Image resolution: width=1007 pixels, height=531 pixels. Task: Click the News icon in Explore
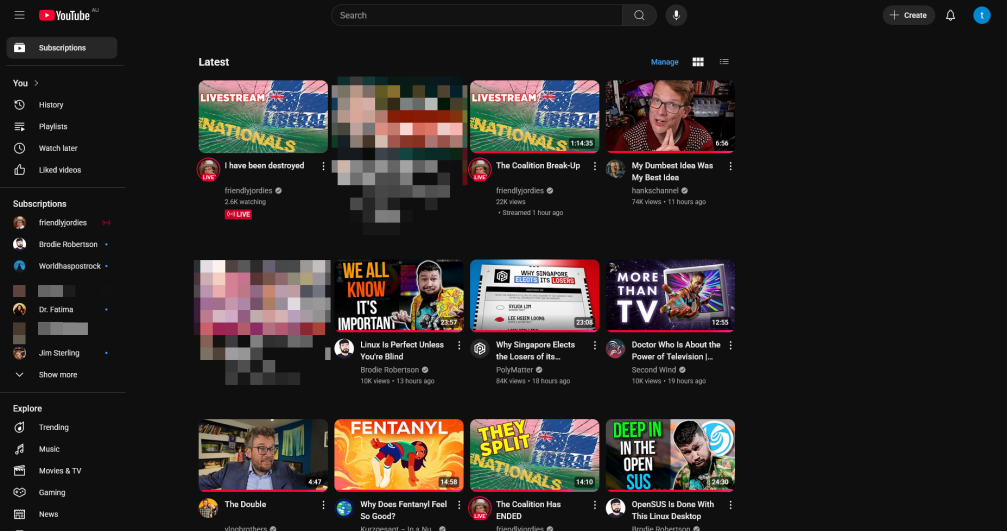20,514
